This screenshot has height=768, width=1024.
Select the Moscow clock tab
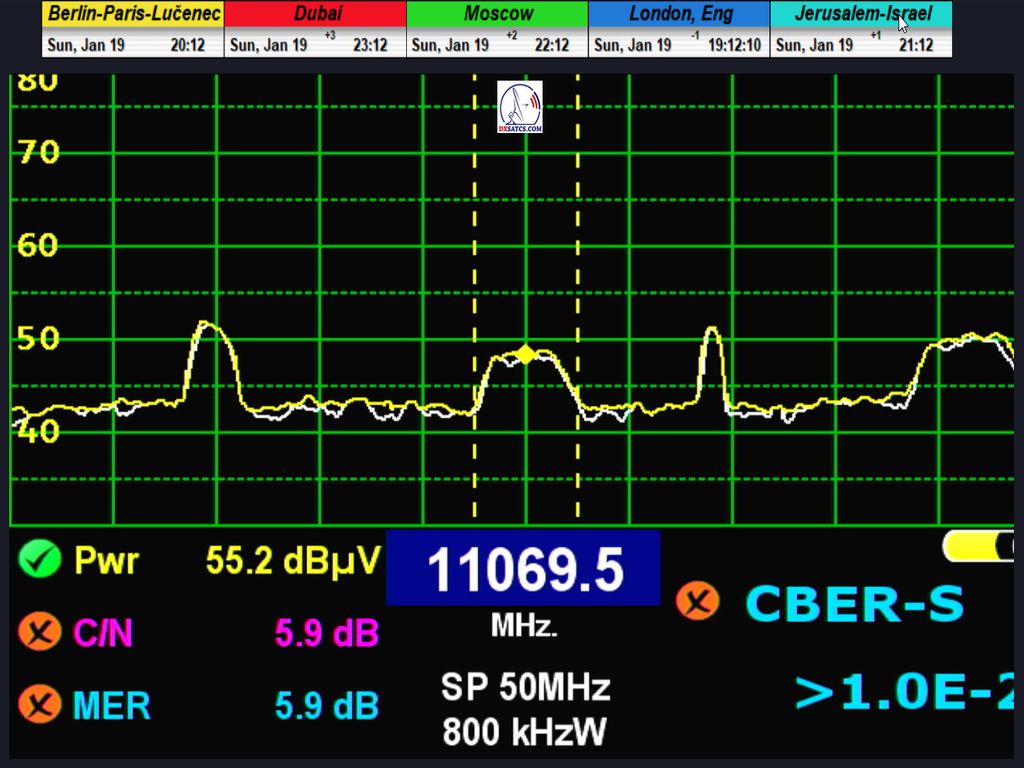(x=498, y=15)
